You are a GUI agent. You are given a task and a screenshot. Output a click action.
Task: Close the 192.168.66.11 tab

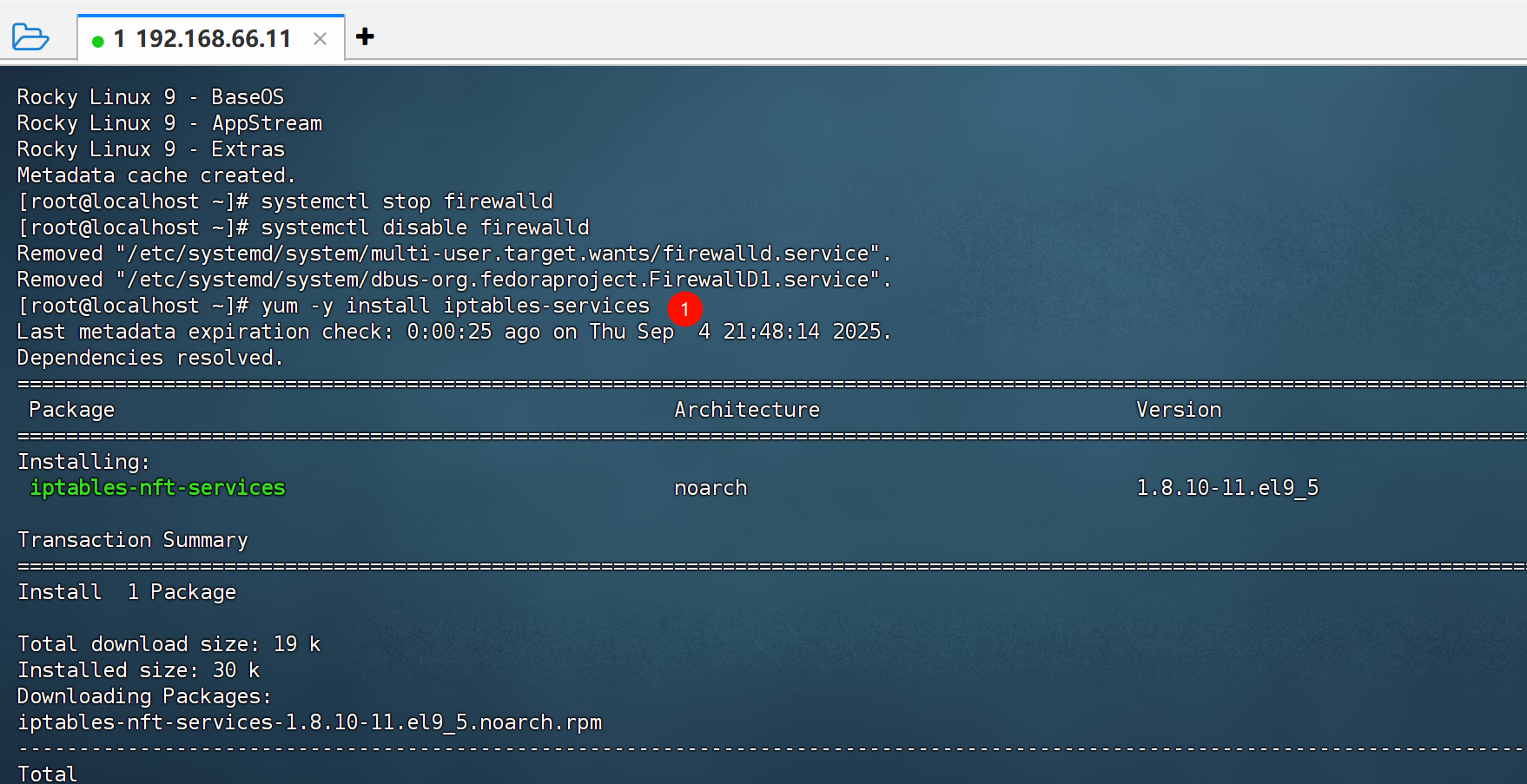(320, 39)
